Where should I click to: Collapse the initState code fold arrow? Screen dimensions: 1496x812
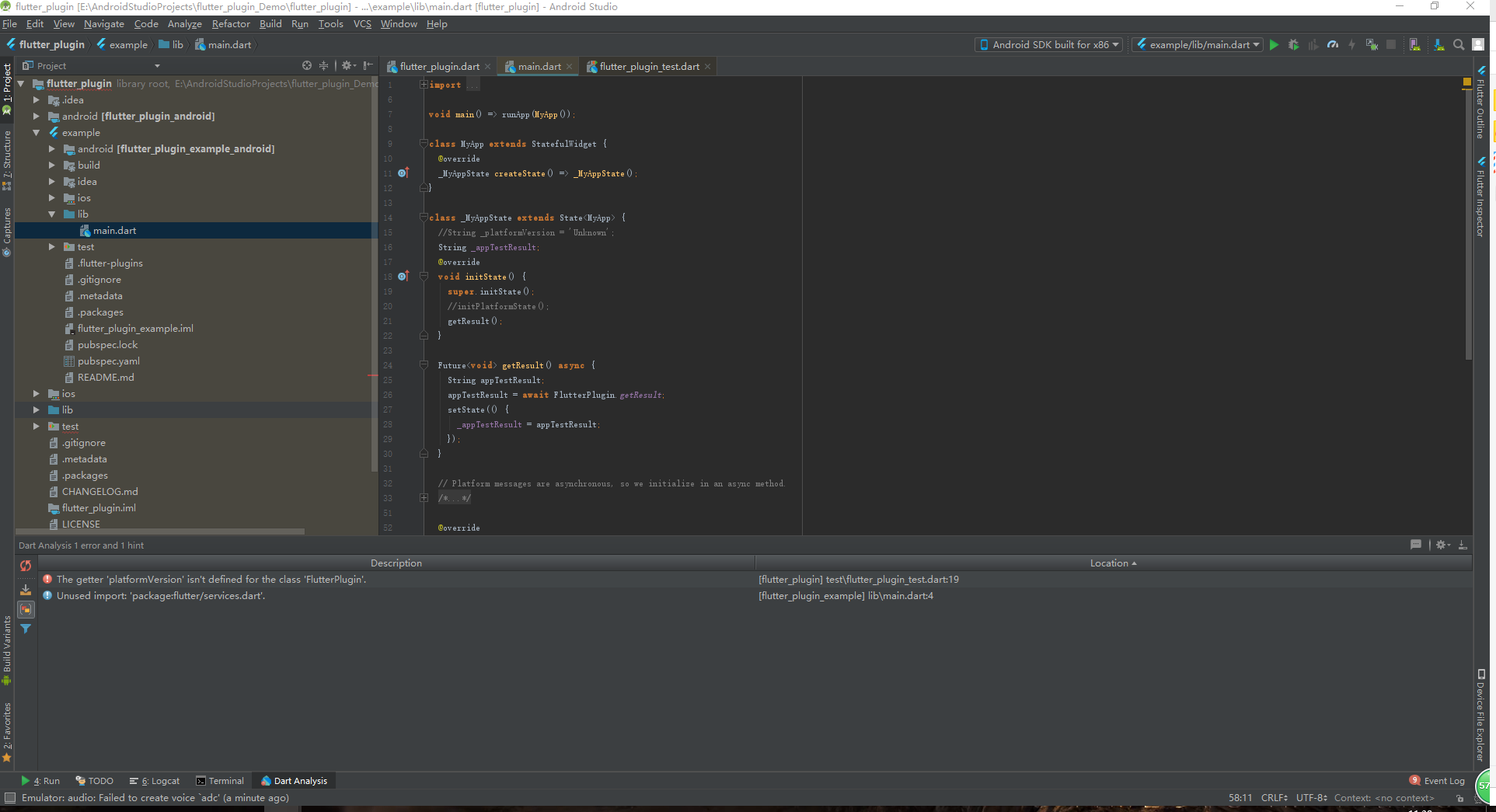point(424,276)
